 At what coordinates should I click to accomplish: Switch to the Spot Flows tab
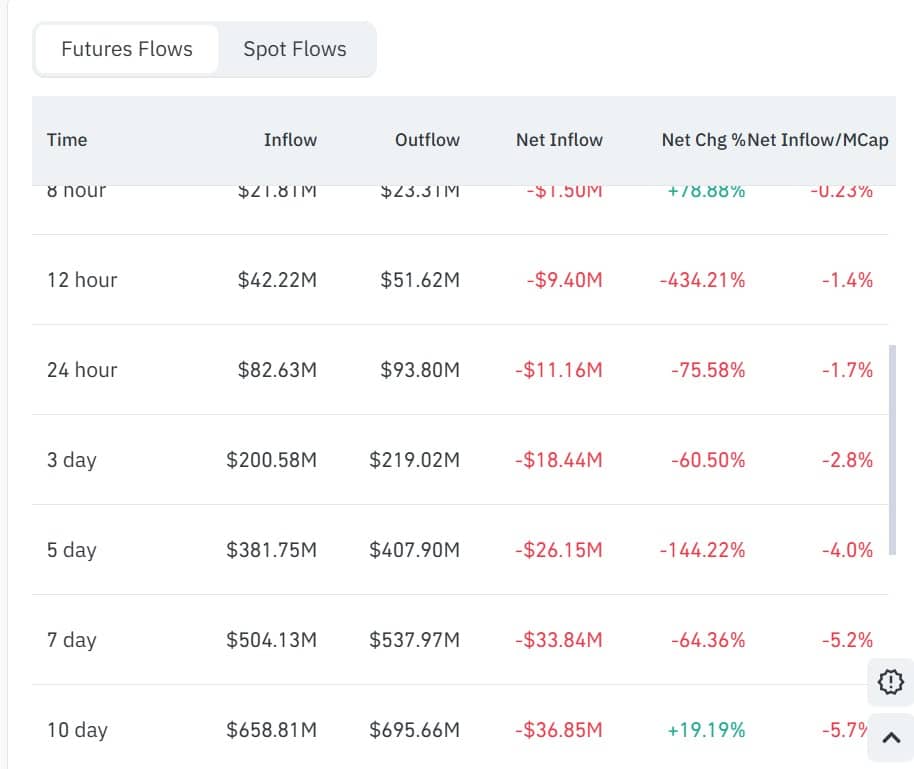[x=294, y=48]
